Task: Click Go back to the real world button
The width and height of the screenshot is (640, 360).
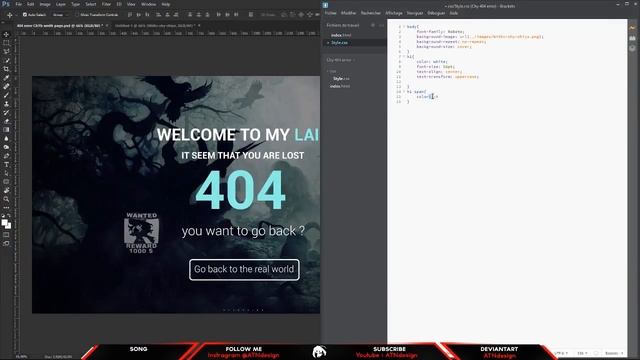Action: point(244,269)
